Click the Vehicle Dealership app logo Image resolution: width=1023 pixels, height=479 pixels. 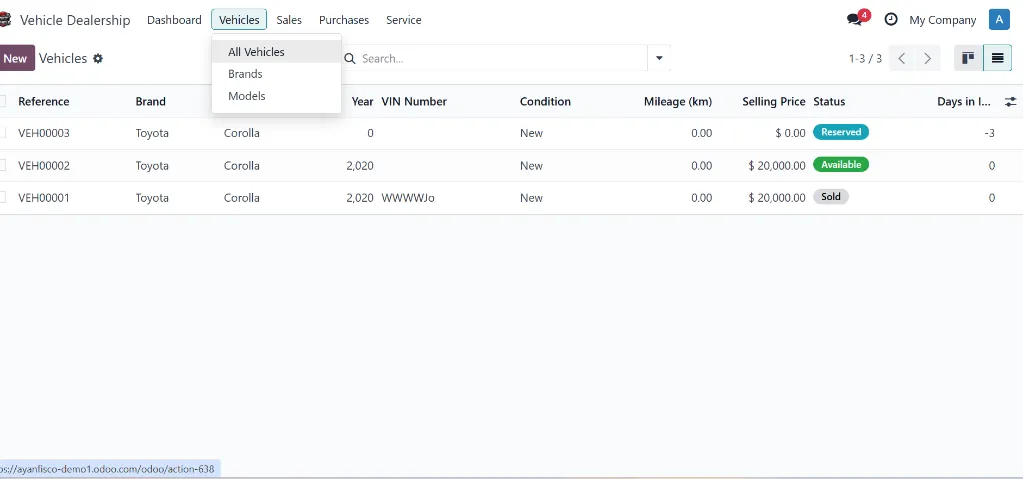[5, 20]
